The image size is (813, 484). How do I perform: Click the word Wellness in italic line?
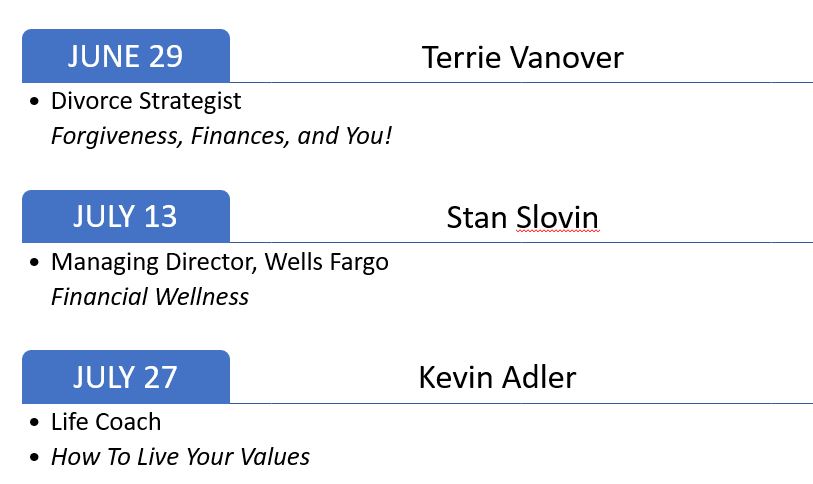tap(202, 297)
